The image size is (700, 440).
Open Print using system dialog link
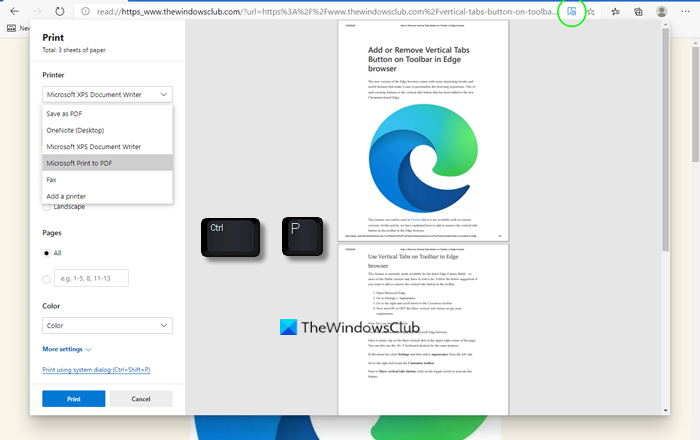point(96,369)
